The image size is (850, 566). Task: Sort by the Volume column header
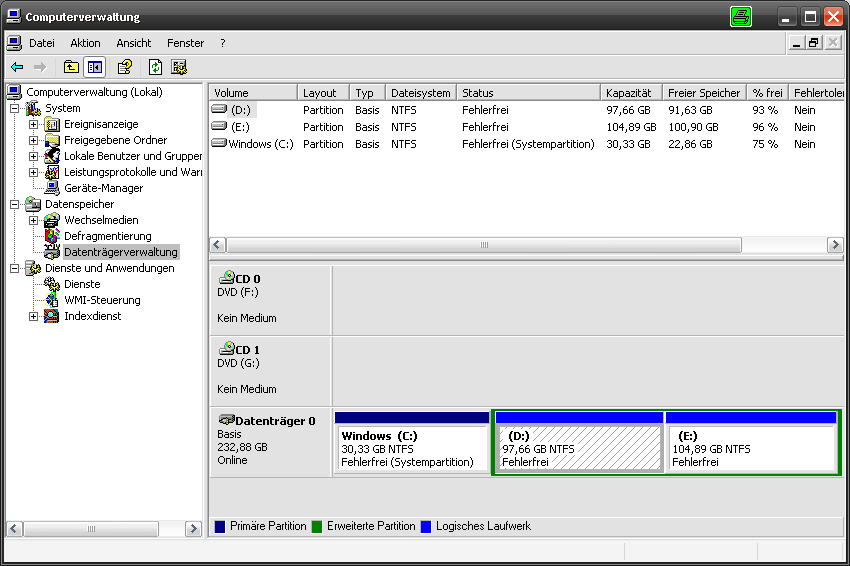253,93
